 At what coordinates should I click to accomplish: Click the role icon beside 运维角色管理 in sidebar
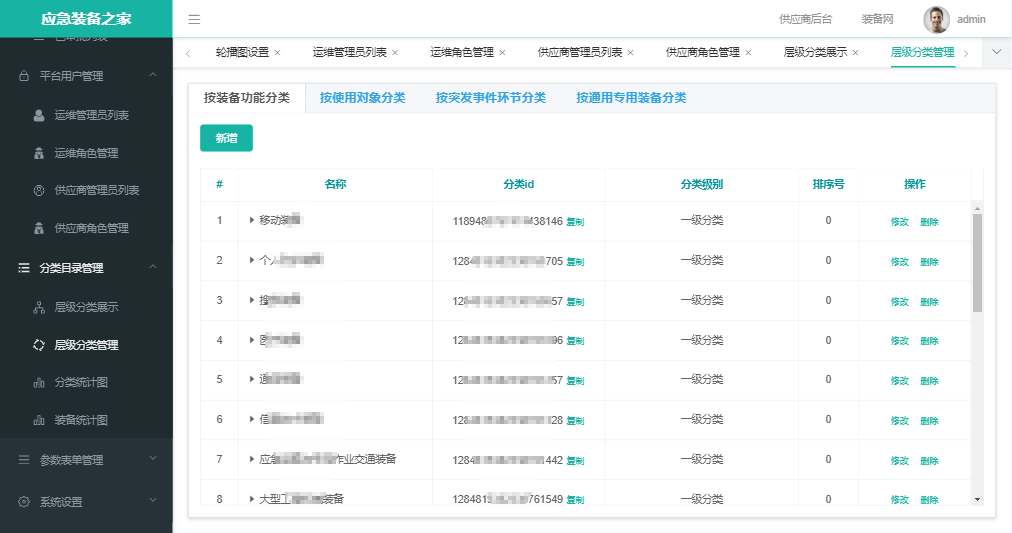[39, 153]
